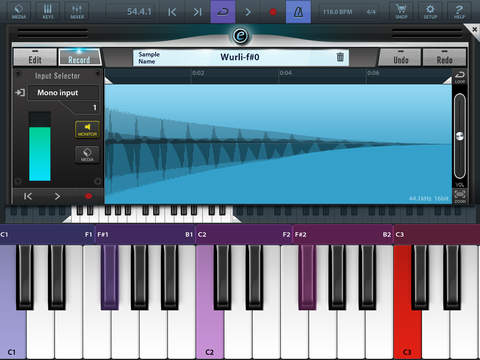Toggle the transport cycle loop button
Screen dimensions: 480x360
(x=223, y=12)
